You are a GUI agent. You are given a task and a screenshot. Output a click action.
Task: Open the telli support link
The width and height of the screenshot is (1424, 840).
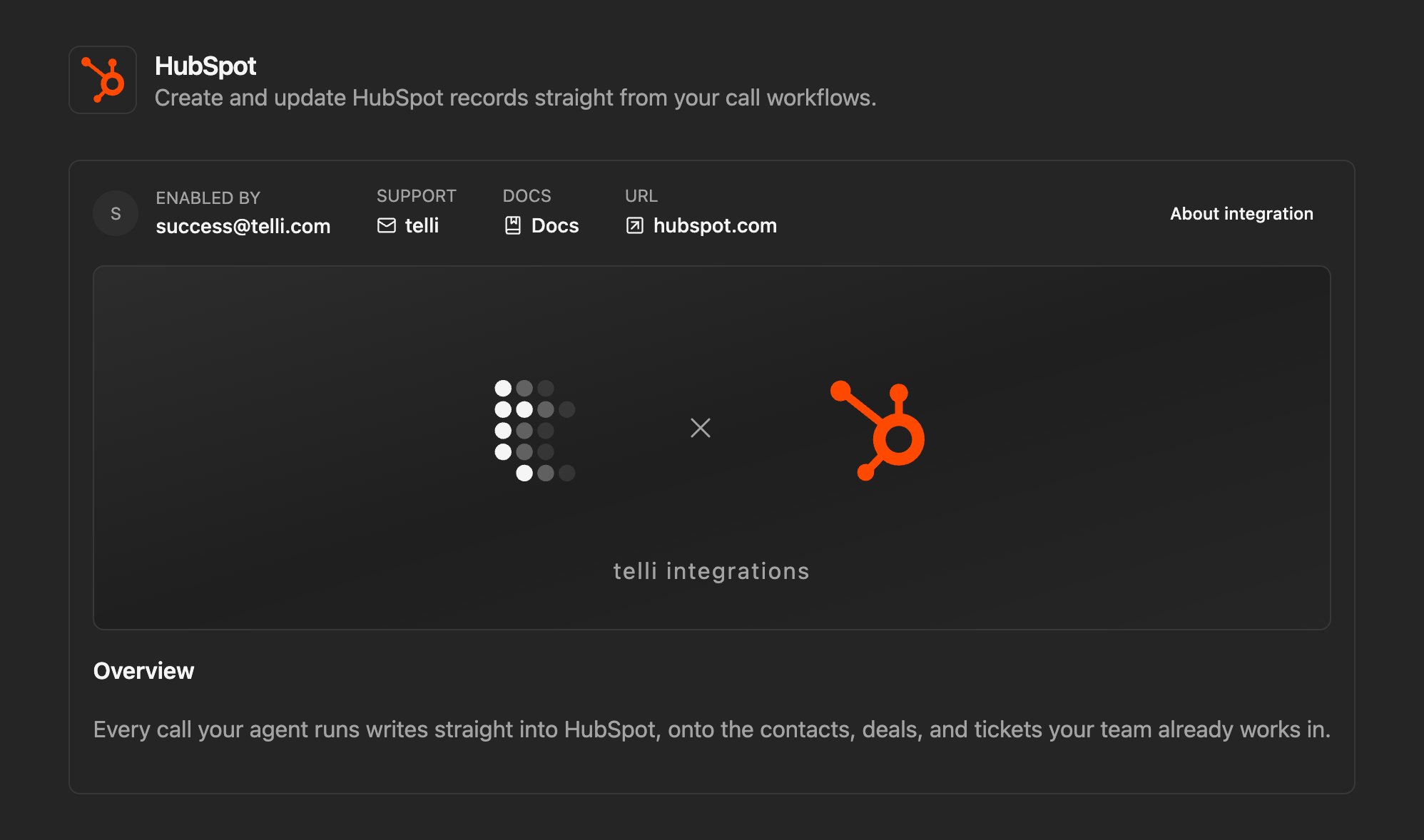pos(408,225)
